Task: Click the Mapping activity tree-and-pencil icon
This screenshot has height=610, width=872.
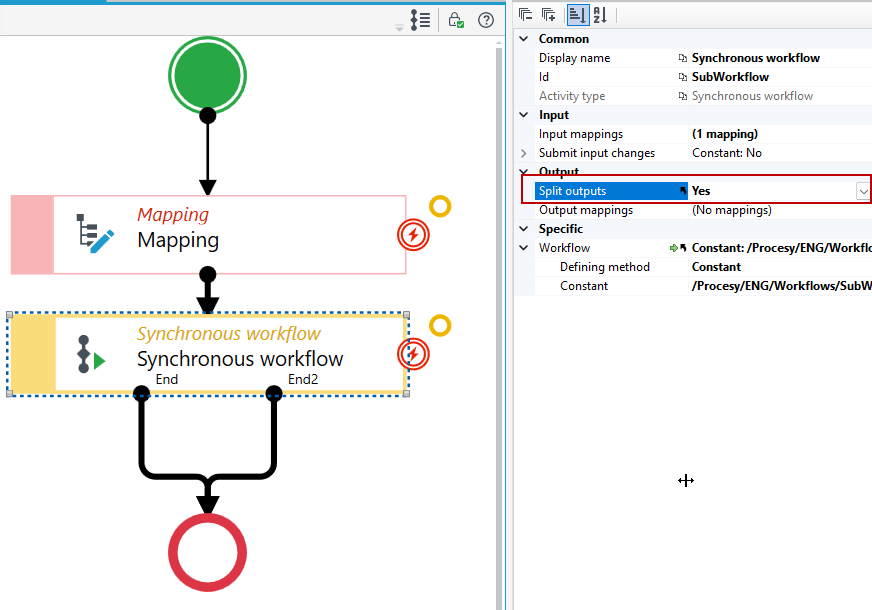Action: 95,234
